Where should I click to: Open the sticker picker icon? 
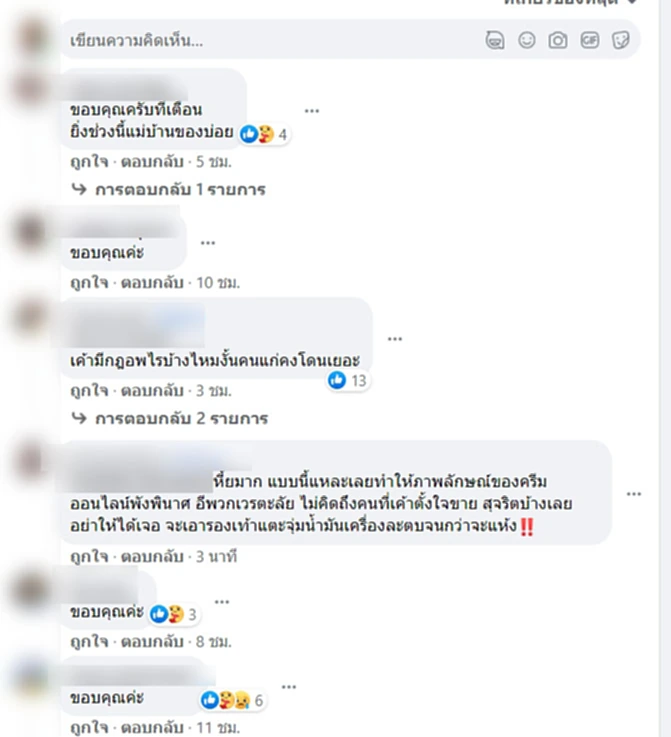pyautogui.click(x=621, y=40)
